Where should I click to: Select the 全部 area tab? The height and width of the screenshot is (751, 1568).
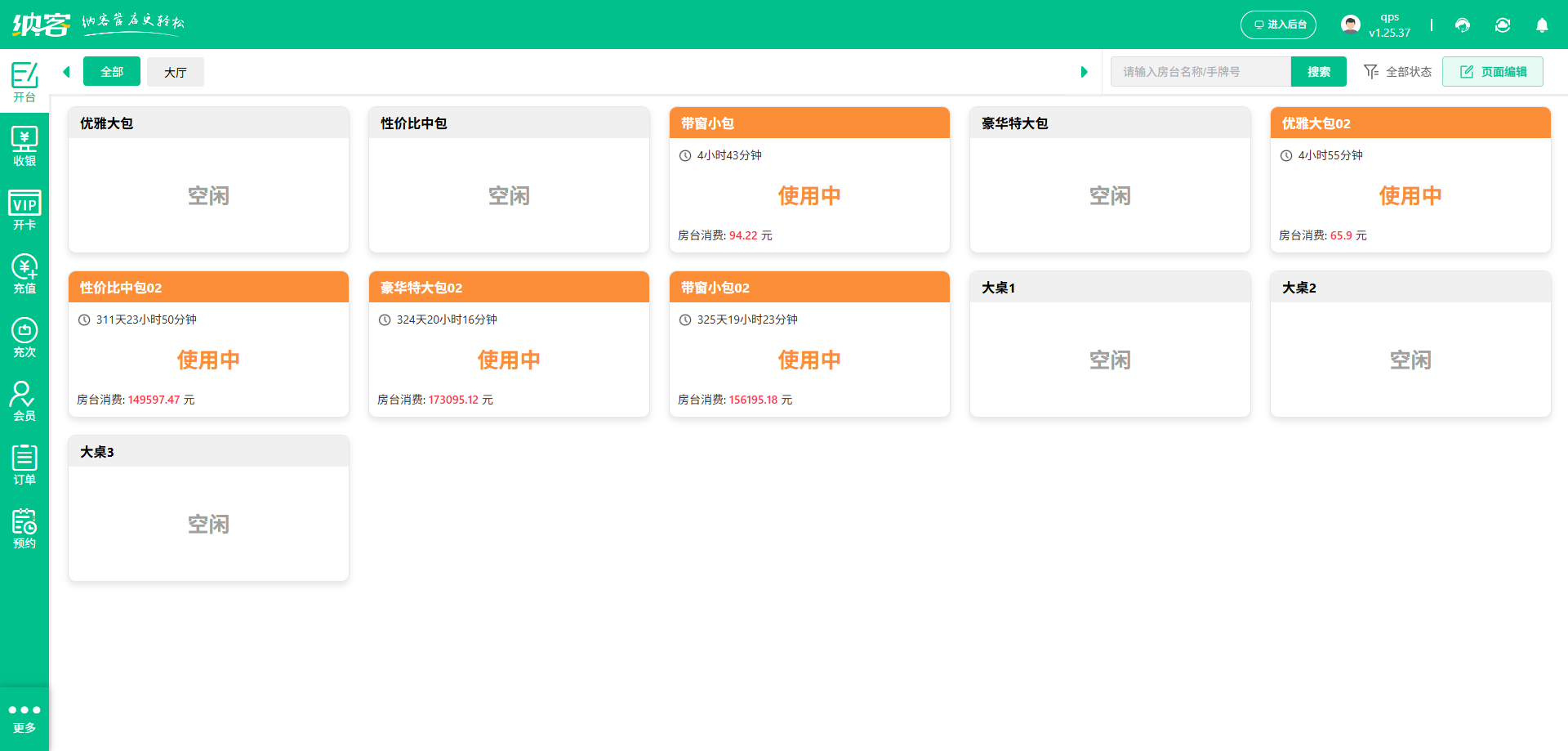click(112, 72)
